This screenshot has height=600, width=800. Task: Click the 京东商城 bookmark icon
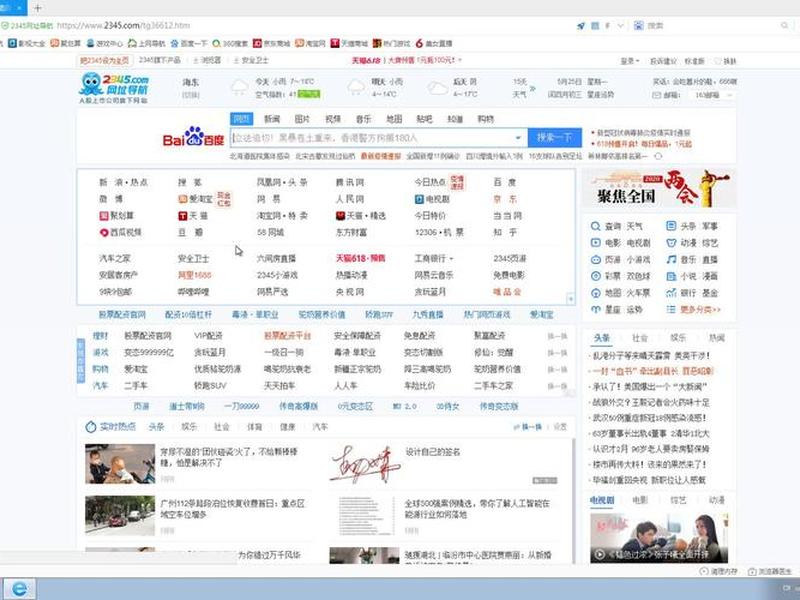[x=258, y=43]
